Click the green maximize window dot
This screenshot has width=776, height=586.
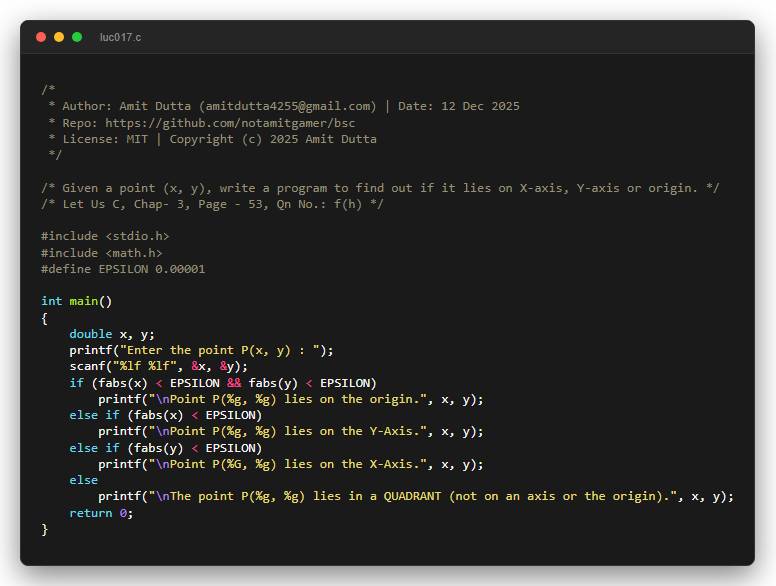(x=77, y=37)
